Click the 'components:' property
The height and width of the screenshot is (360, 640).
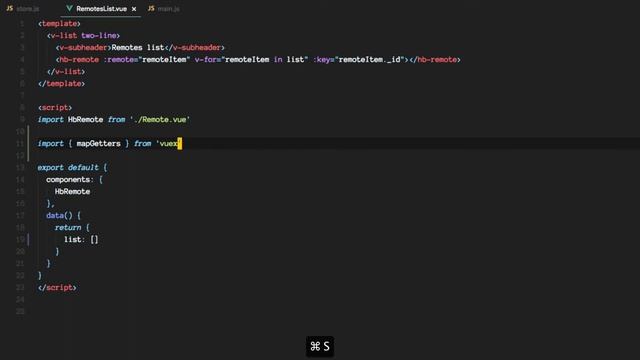point(69,180)
